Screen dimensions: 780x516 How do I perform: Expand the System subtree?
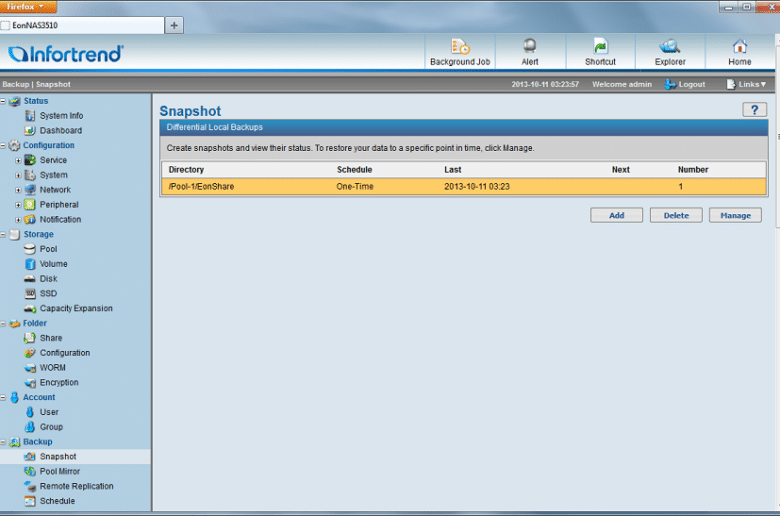18,175
